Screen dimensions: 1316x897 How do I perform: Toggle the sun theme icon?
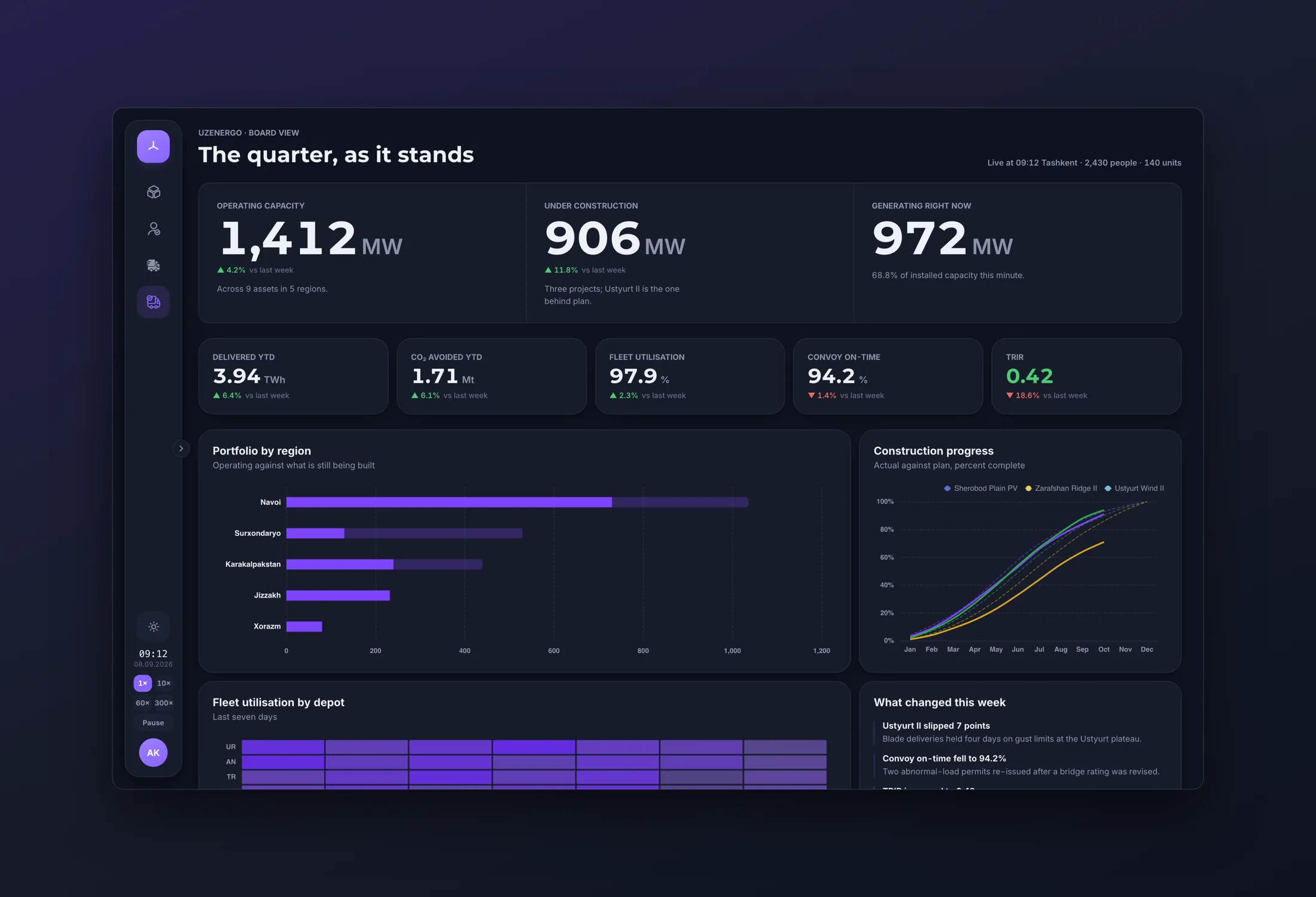tap(154, 627)
